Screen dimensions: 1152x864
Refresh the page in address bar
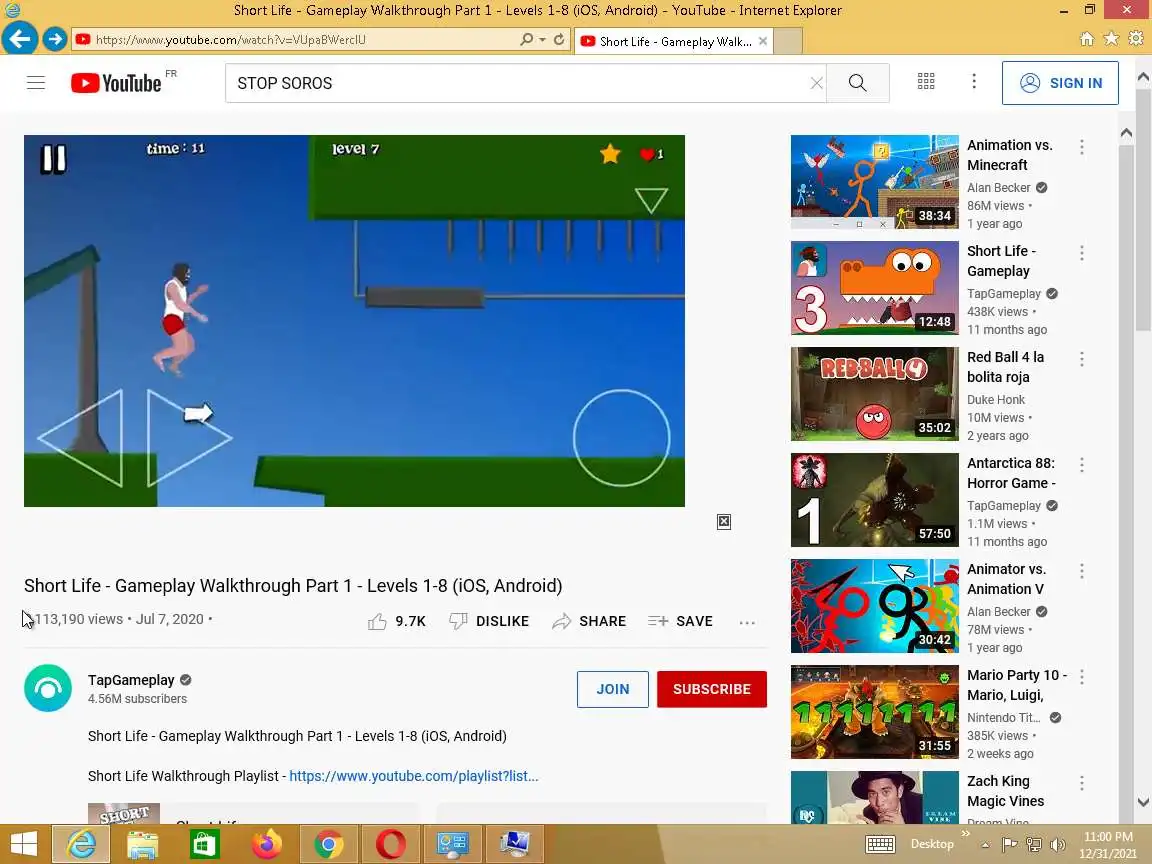(559, 39)
